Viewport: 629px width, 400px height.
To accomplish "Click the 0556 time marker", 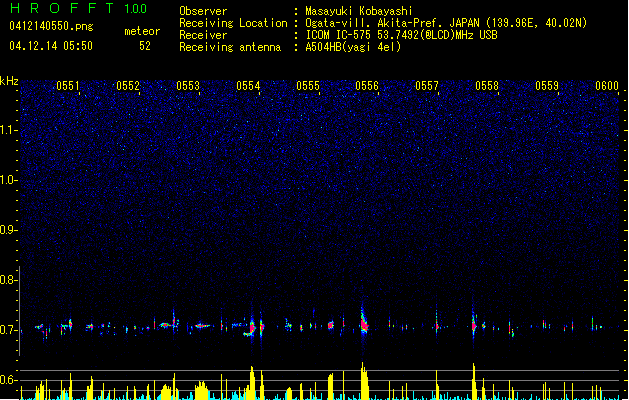I will click(367, 86).
